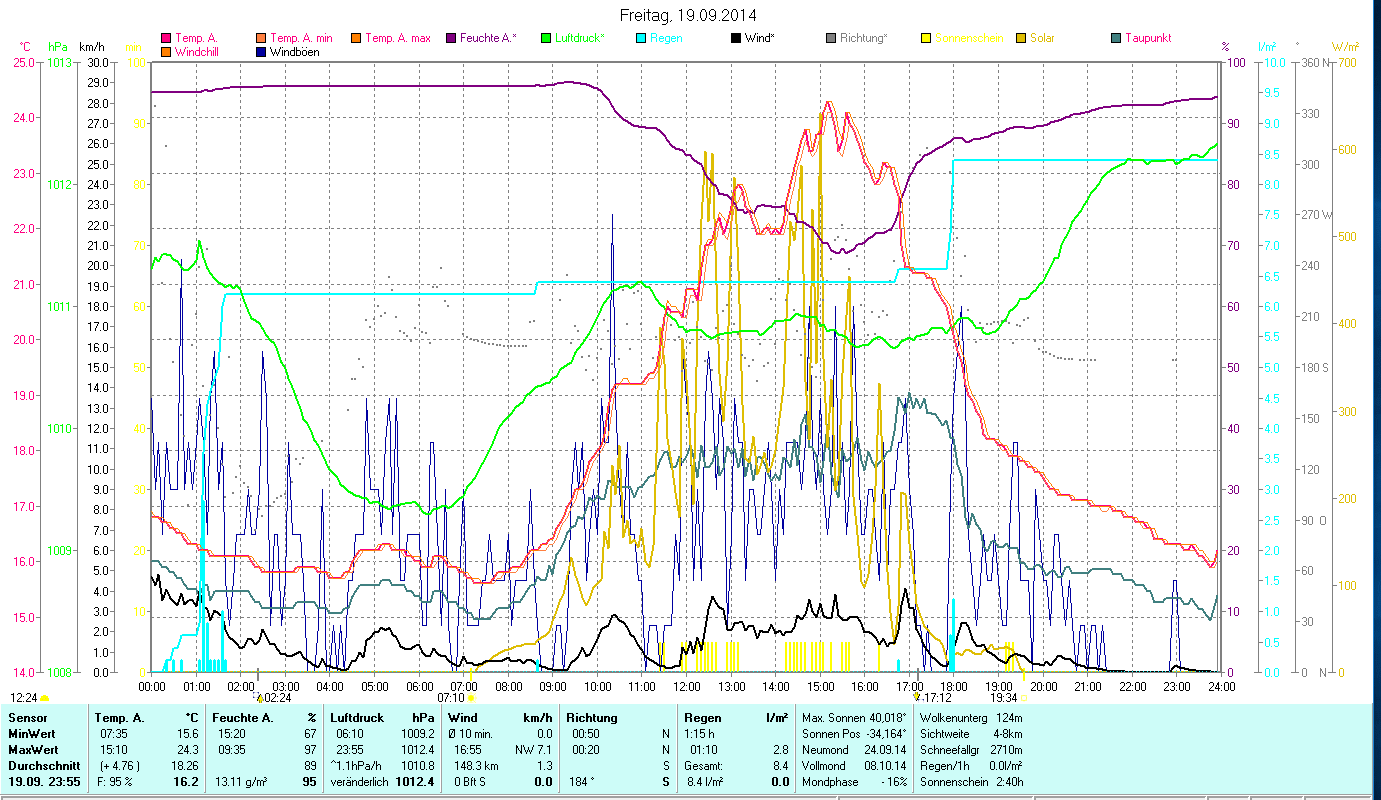Click the '19.09. 23:55' timestamp

(x=44, y=781)
